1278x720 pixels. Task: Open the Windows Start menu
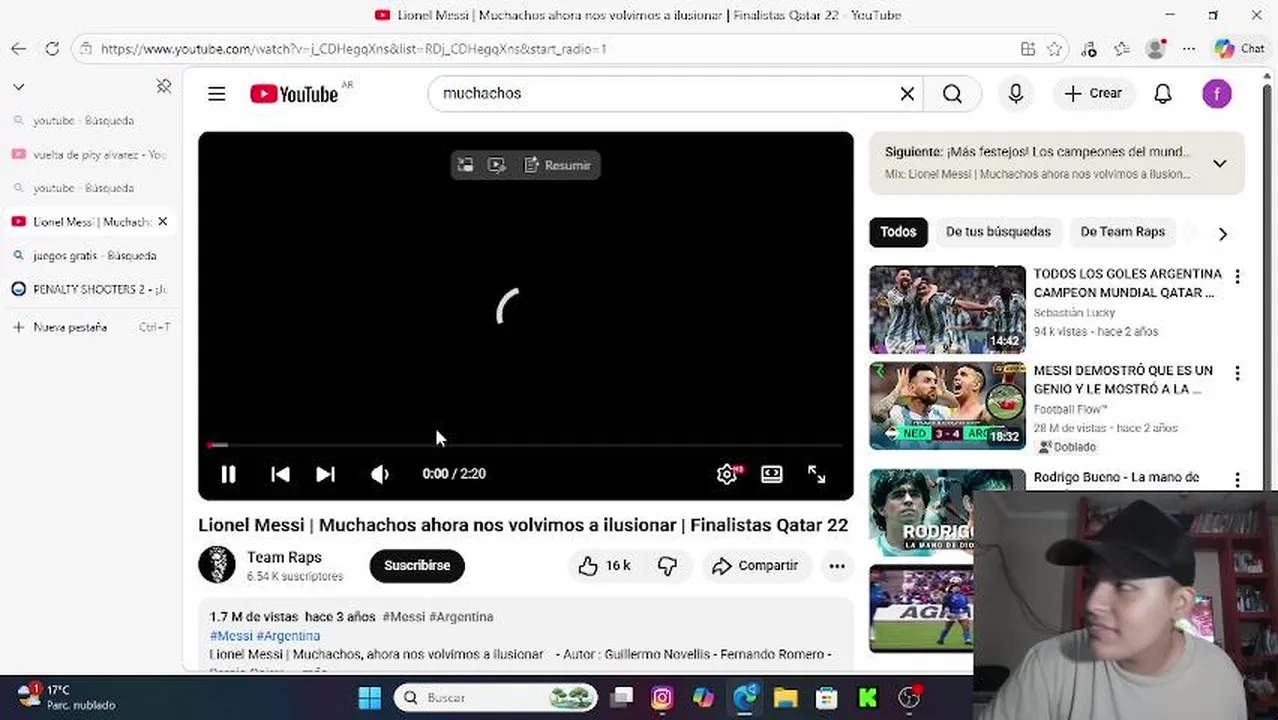coord(369,697)
